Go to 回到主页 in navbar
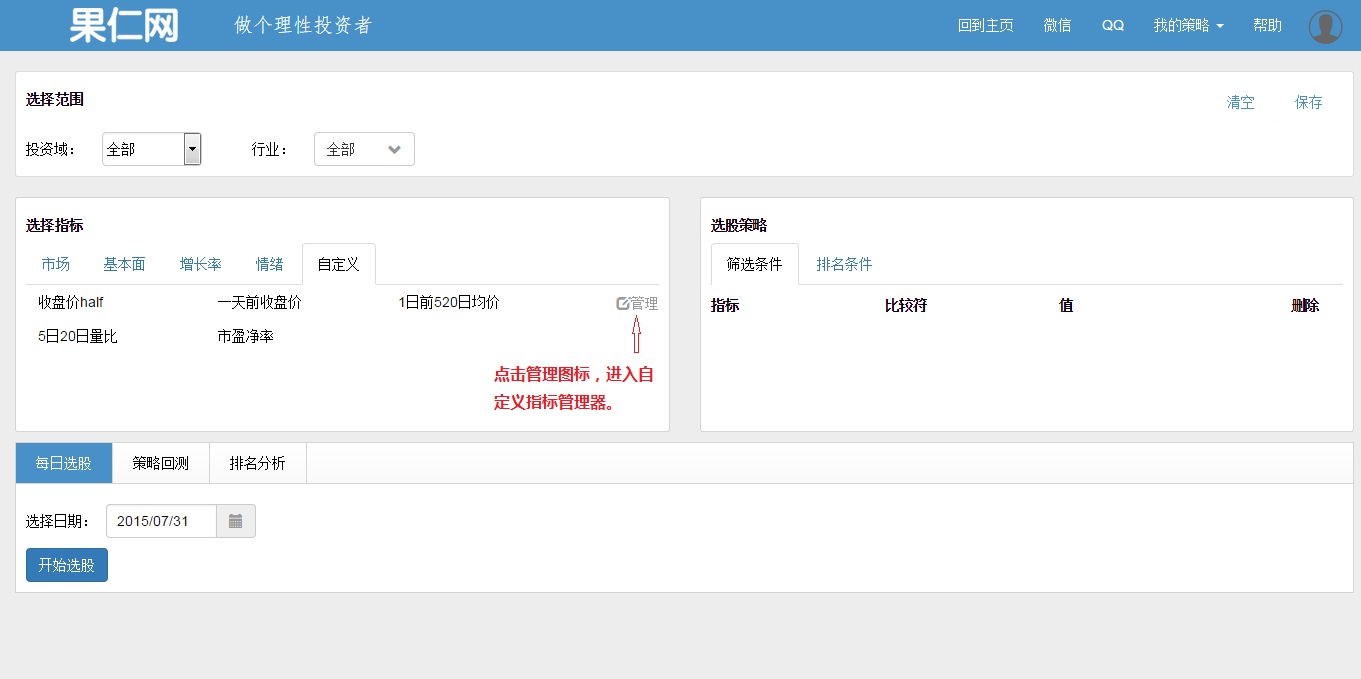Viewport: 1361px width, 679px height. pos(985,26)
